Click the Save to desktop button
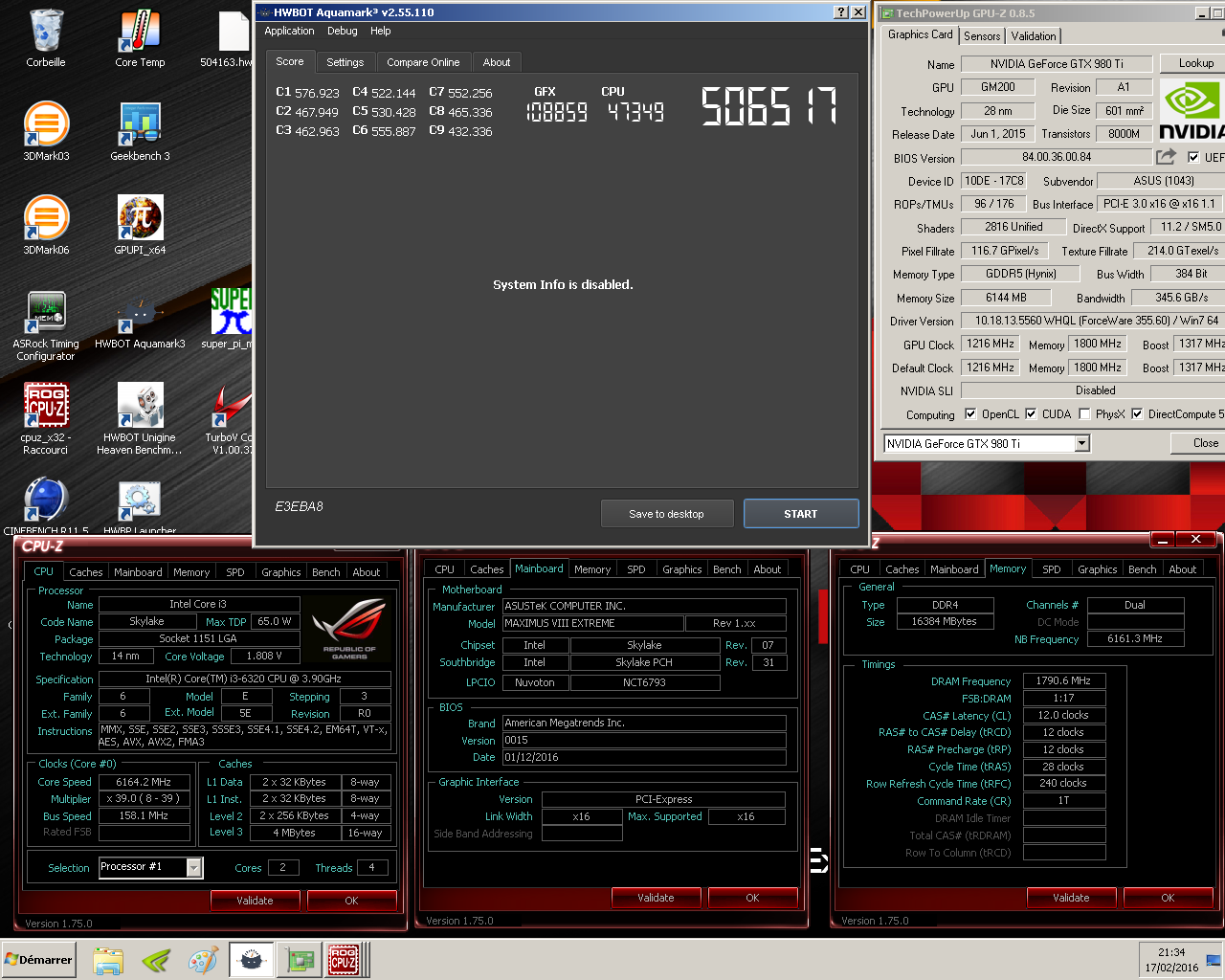 coord(666,514)
